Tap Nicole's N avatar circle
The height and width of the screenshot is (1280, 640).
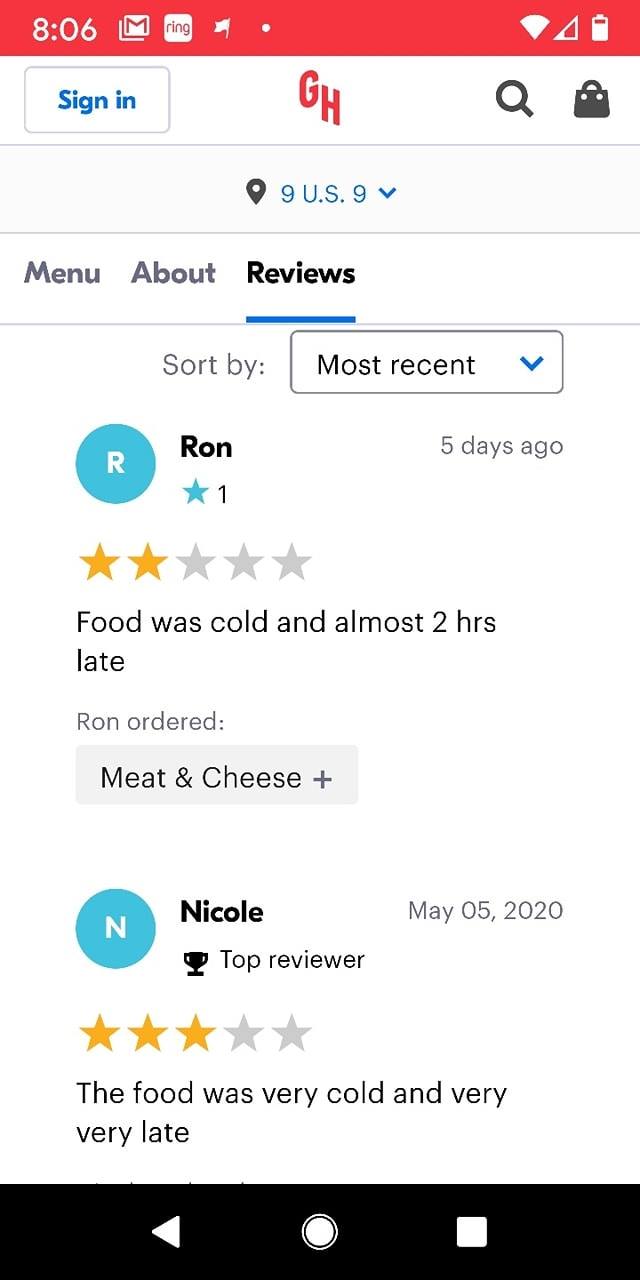tap(116, 928)
